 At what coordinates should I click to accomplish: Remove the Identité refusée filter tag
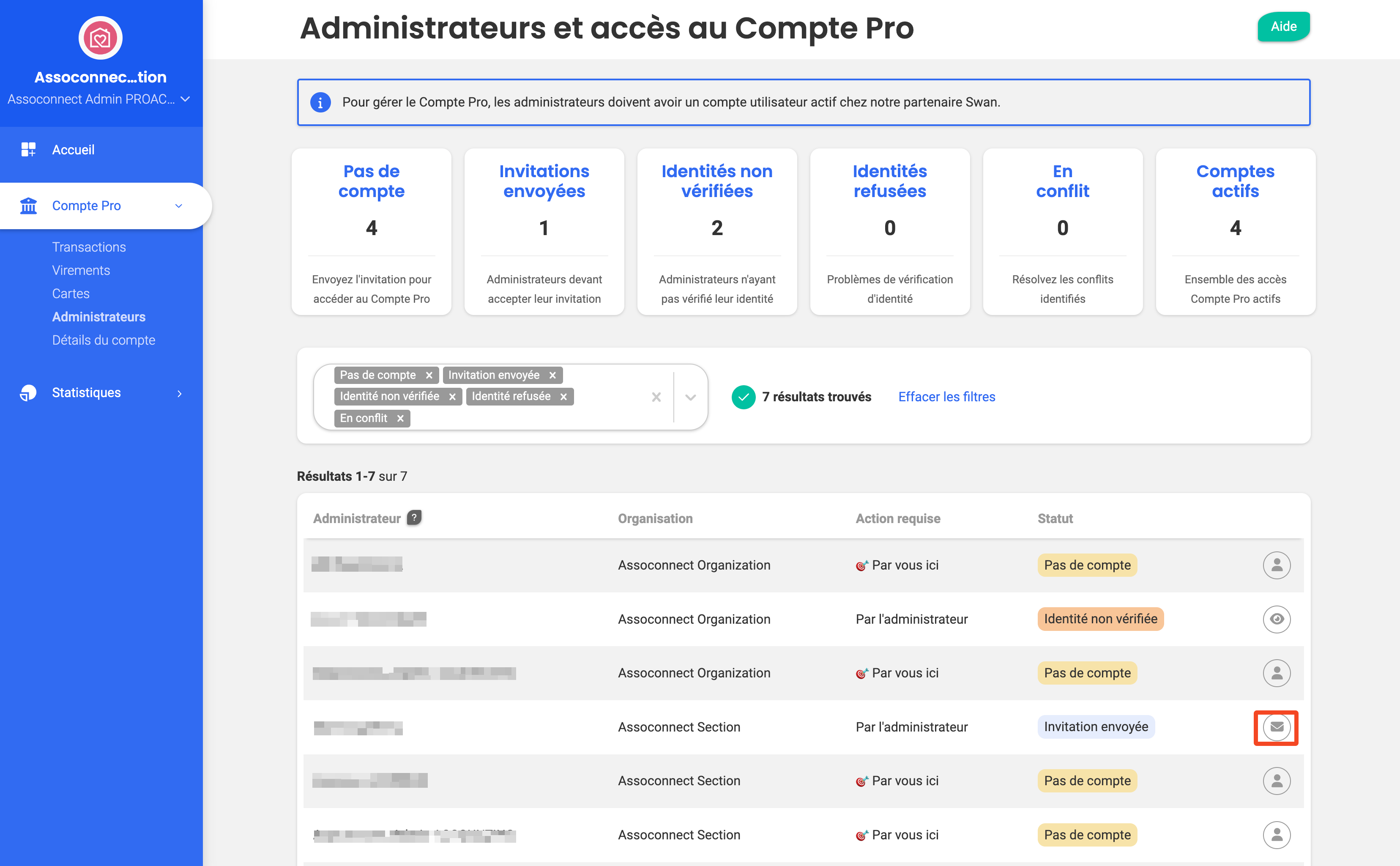tap(563, 396)
